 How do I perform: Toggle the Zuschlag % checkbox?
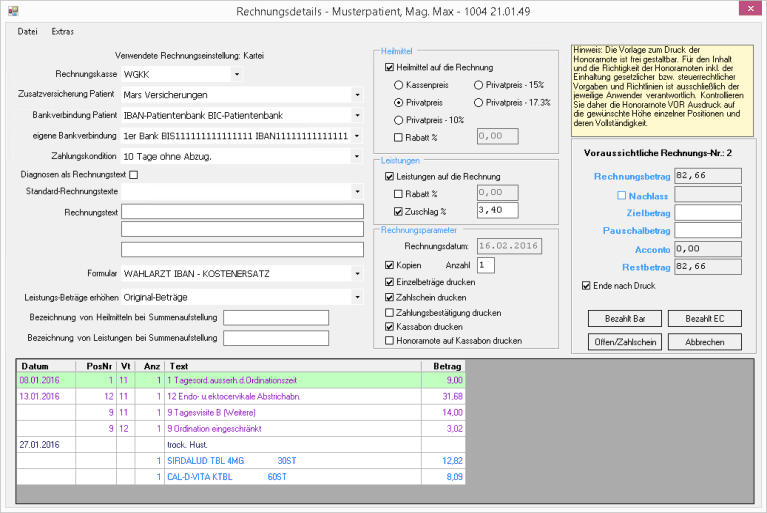[x=398, y=212]
